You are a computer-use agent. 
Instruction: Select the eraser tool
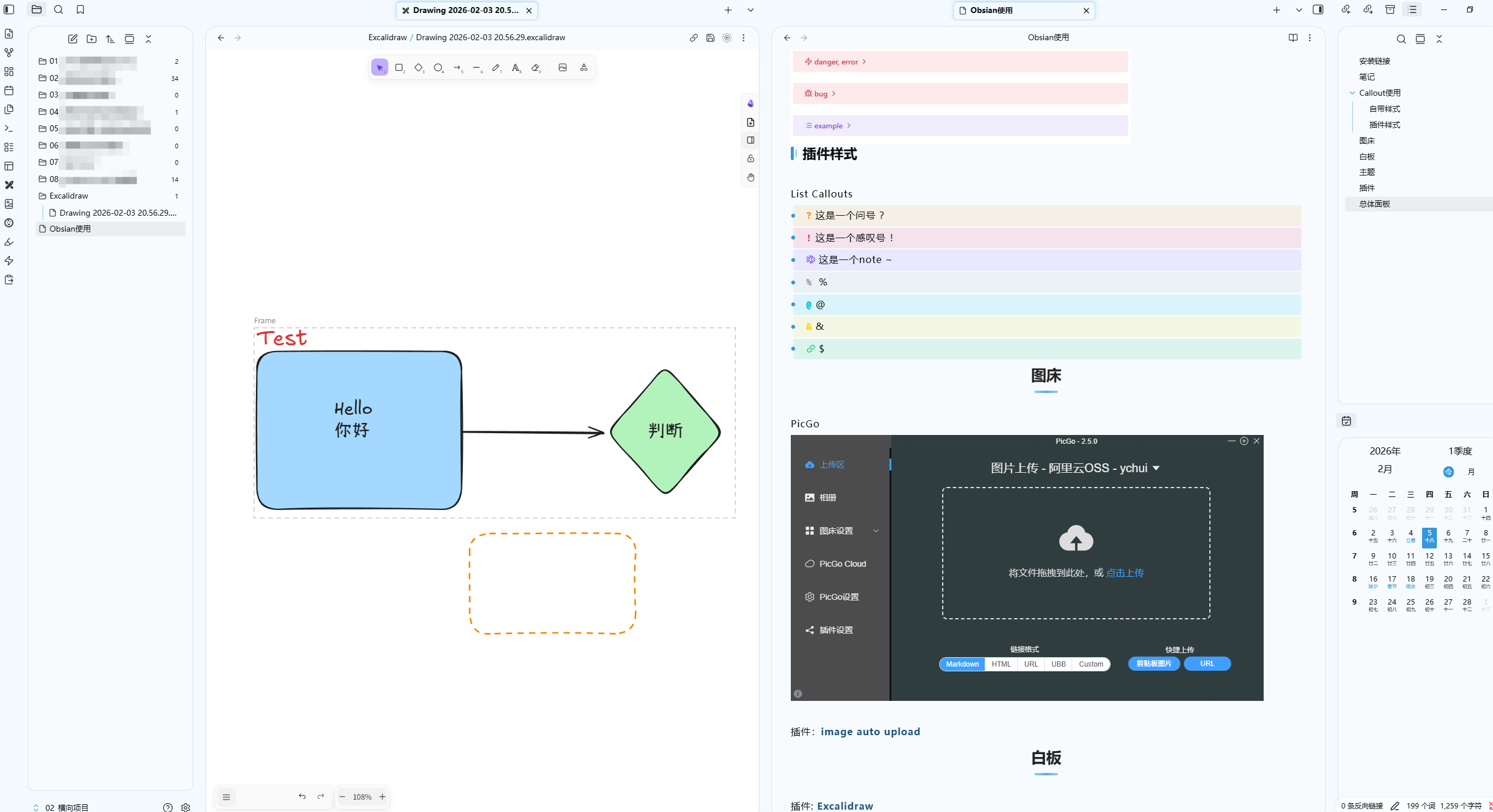pyautogui.click(x=535, y=68)
